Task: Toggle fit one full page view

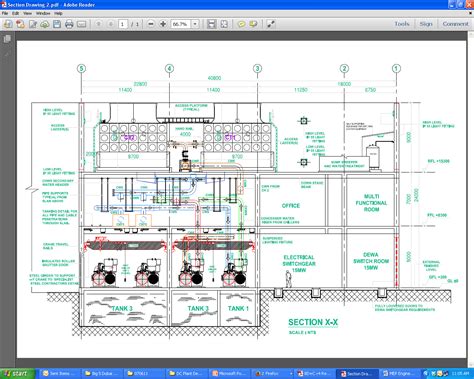Action: 224,24
